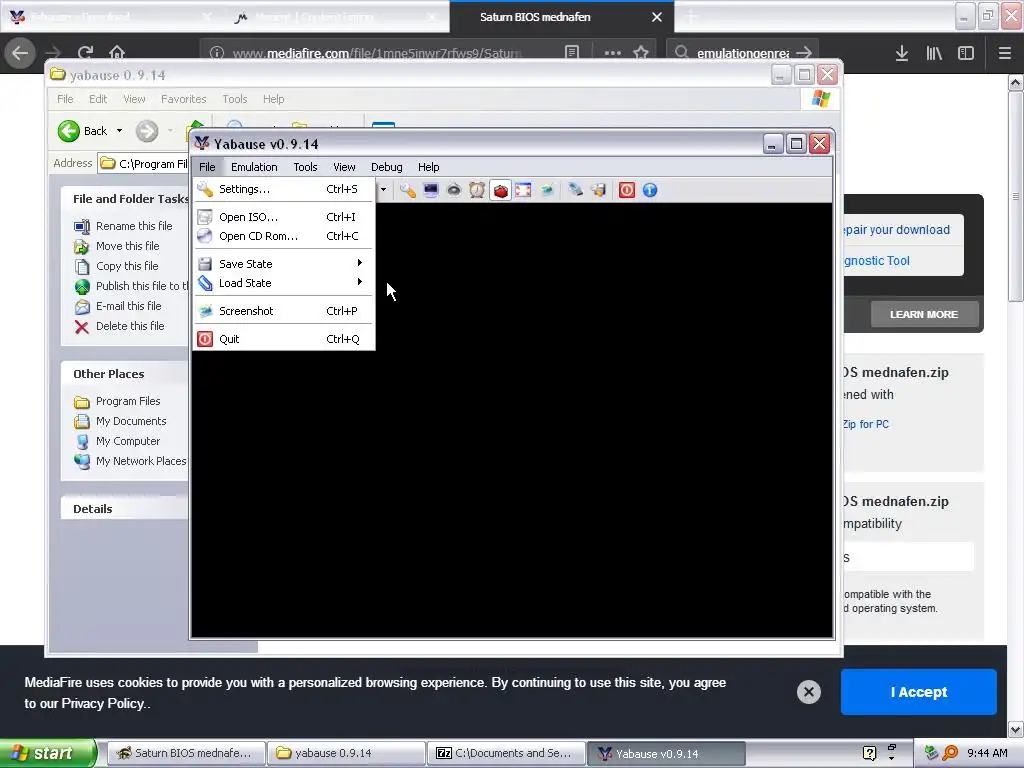The height and width of the screenshot is (768, 1024).
Task: Switch to yabause 0.9.14 folder taskbar button
Action: [347, 753]
